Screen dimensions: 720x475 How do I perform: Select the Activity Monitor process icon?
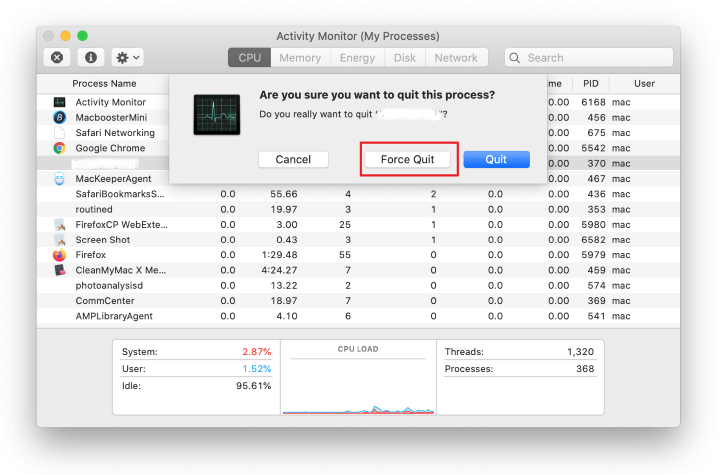point(60,102)
